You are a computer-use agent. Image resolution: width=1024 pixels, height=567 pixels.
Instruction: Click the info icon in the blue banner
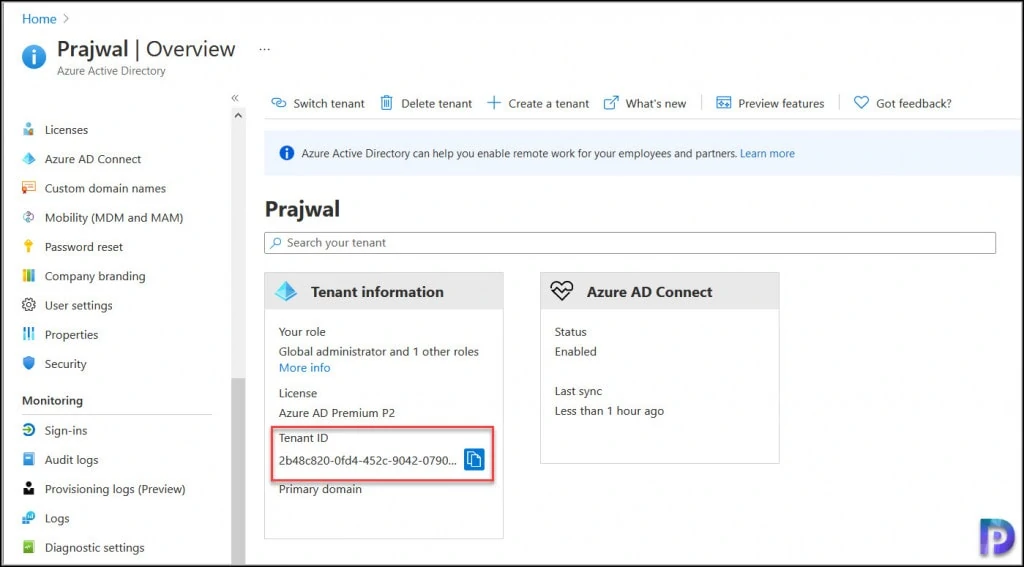pyautogui.click(x=286, y=154)
